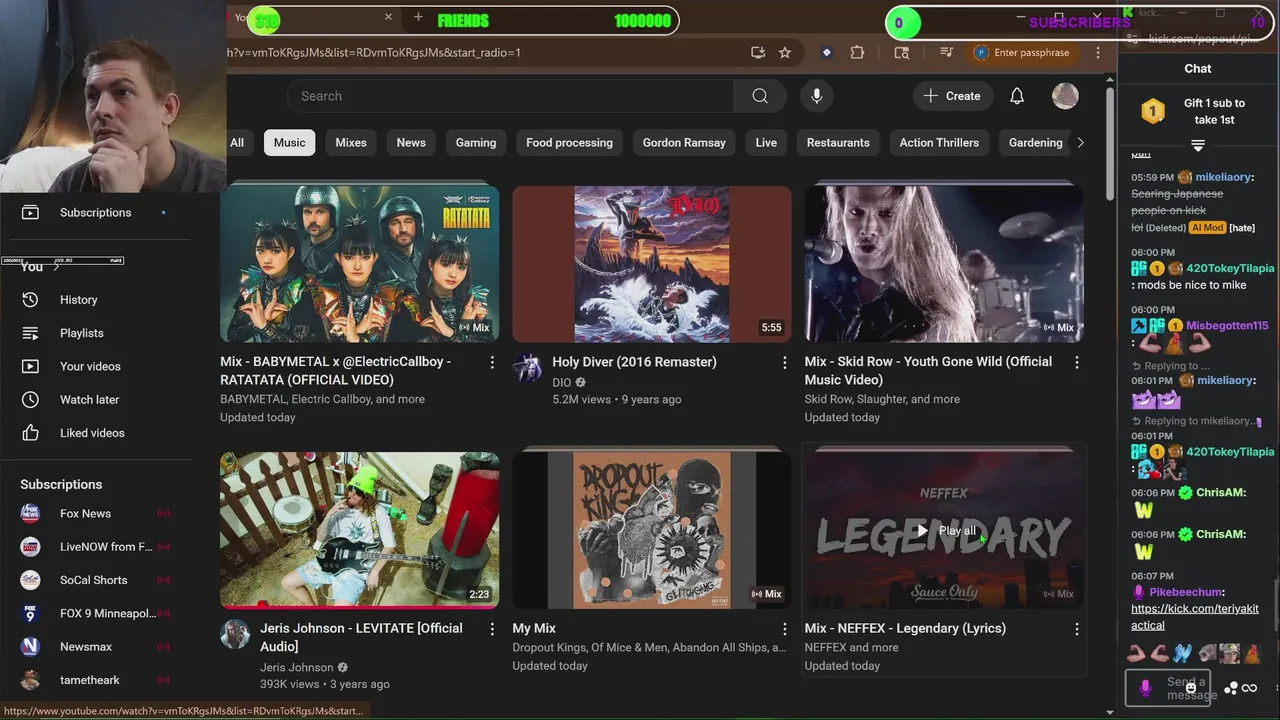1280x720 pixels.
Task: Click the YouTube page vertical scrollbar
Action: tap(1110, 144)
